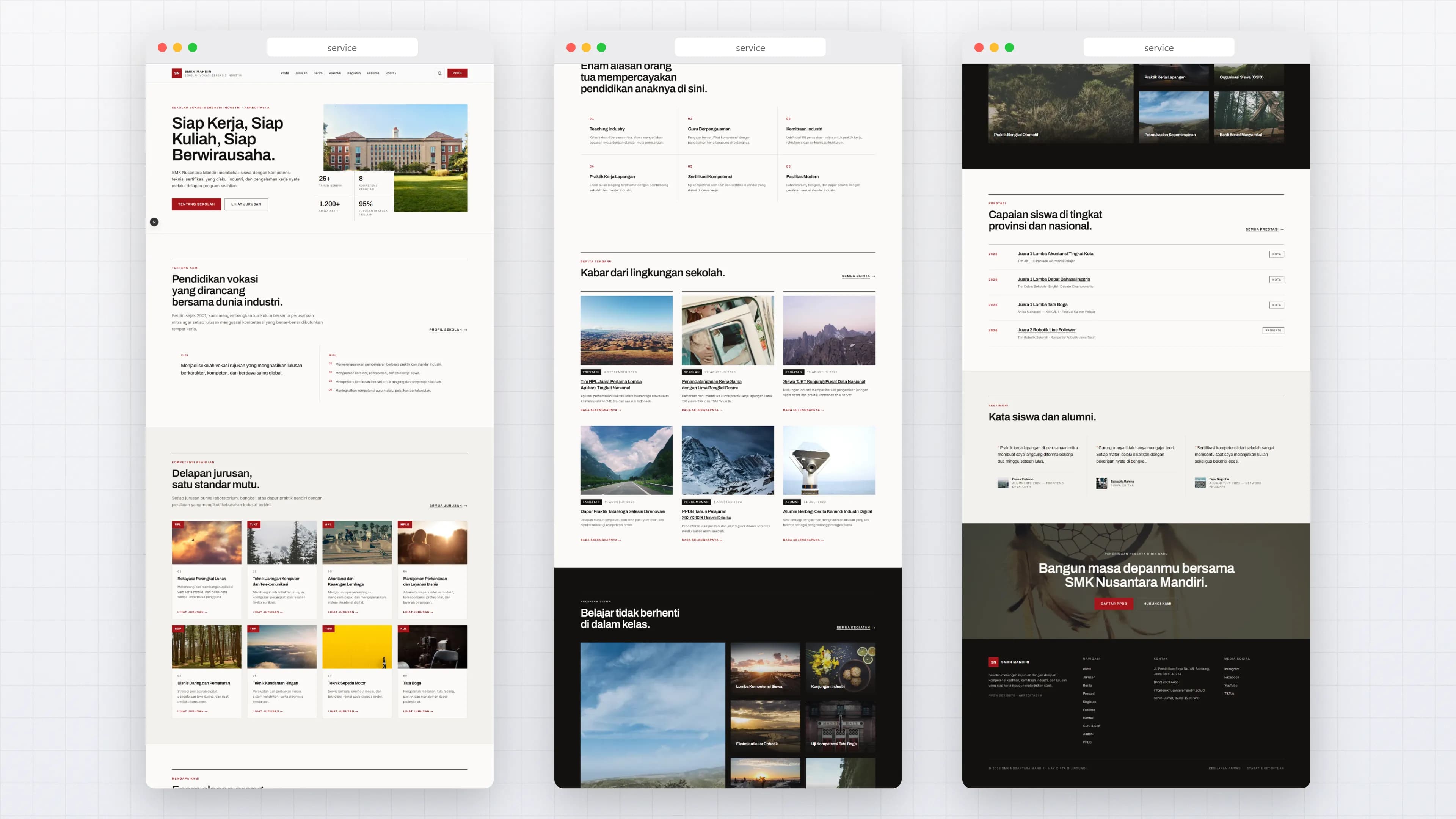Screen dimensions: 1456x819
Task: Click Lihat Jurusan under Tata Boga
Action: coord(418,711)
